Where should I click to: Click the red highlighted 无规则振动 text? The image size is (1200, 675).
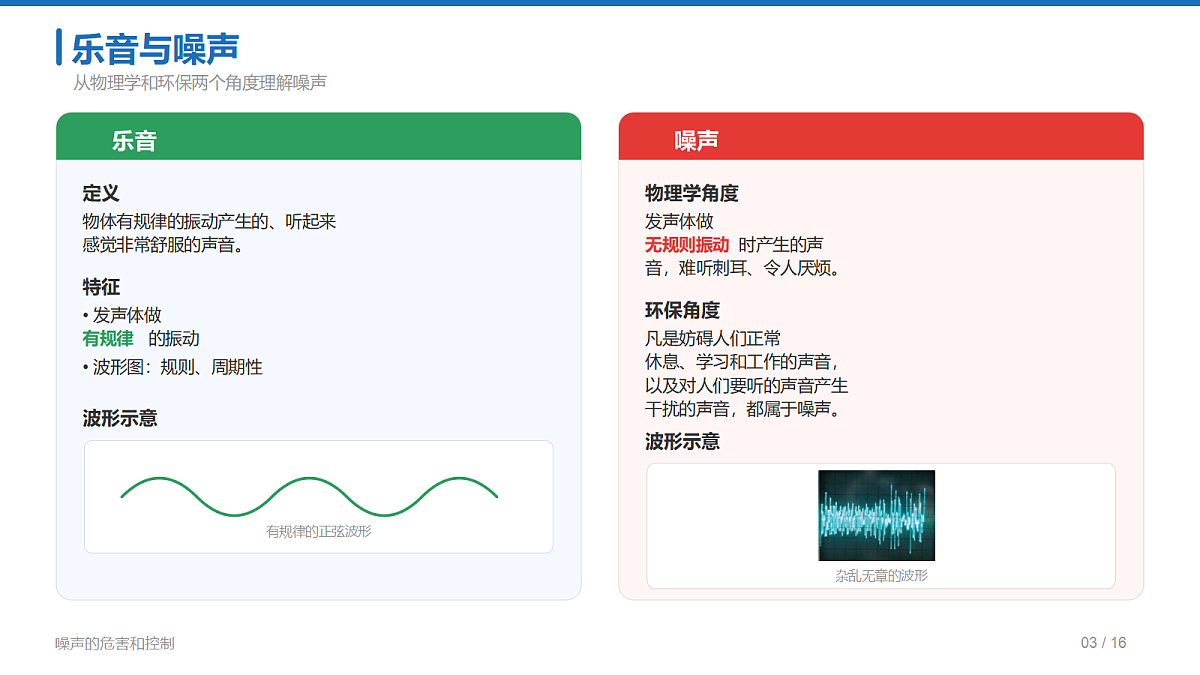pos(687,245)
